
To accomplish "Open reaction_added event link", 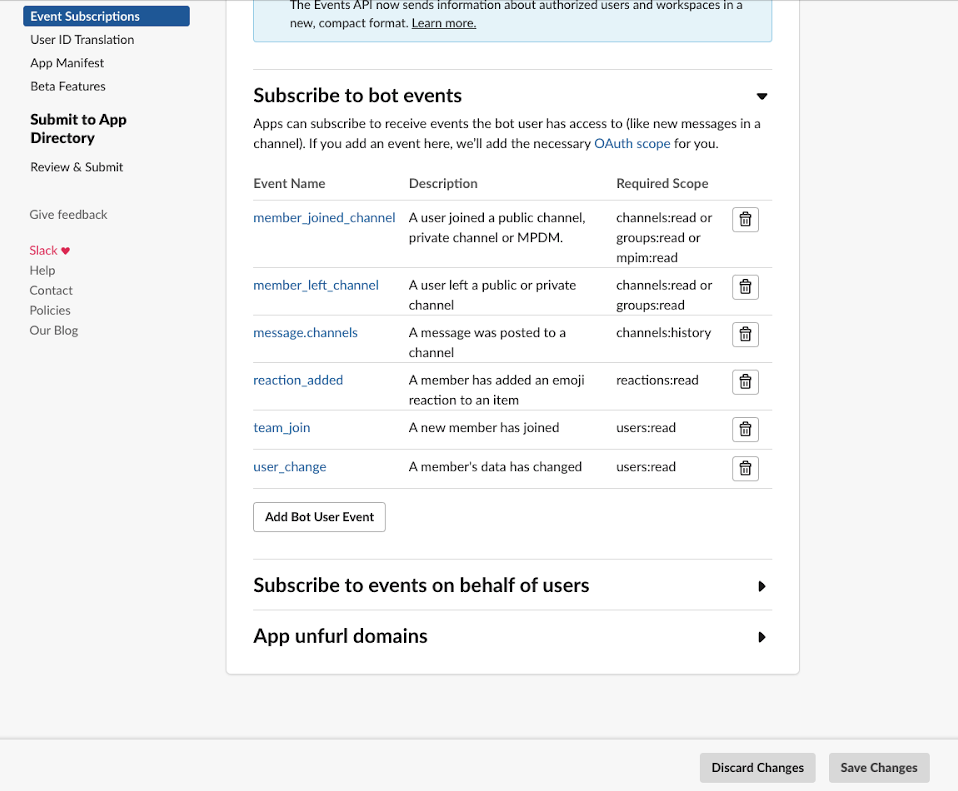I will [x=298, y=381].
